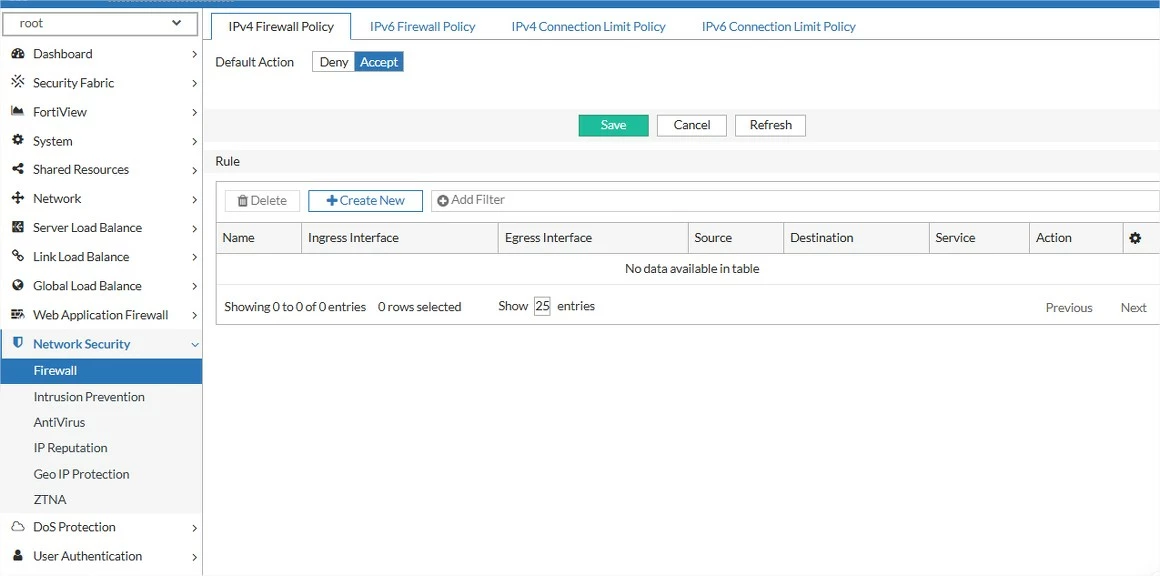Image resolution: width=1160 pixels, height=576 pixels.
Task: Sort by Name column header
Action: [259, 238]
